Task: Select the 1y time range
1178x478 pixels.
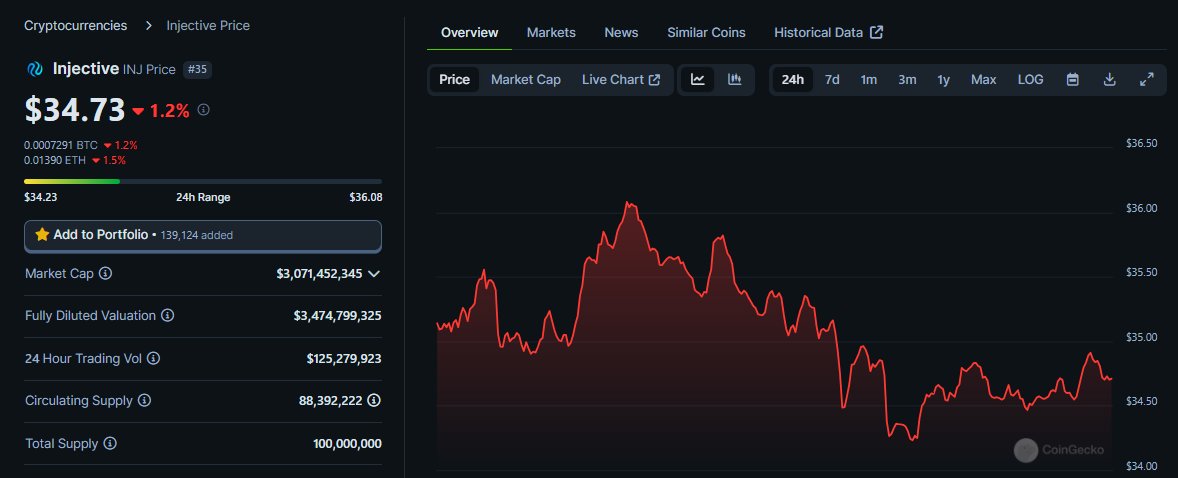Action: [944, 80]
